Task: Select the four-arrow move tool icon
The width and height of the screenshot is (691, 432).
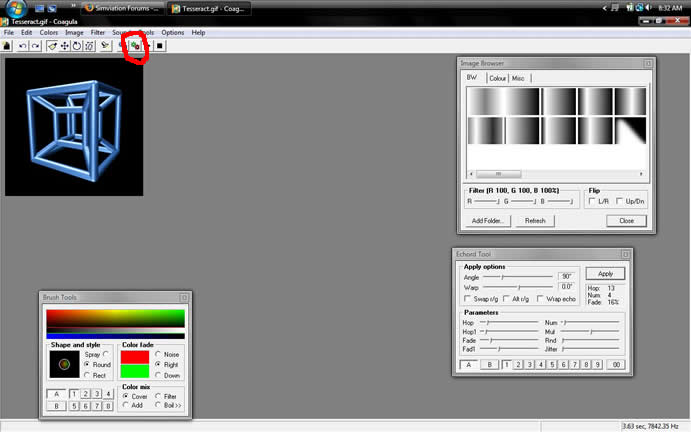Action: (x=65, y=46)
